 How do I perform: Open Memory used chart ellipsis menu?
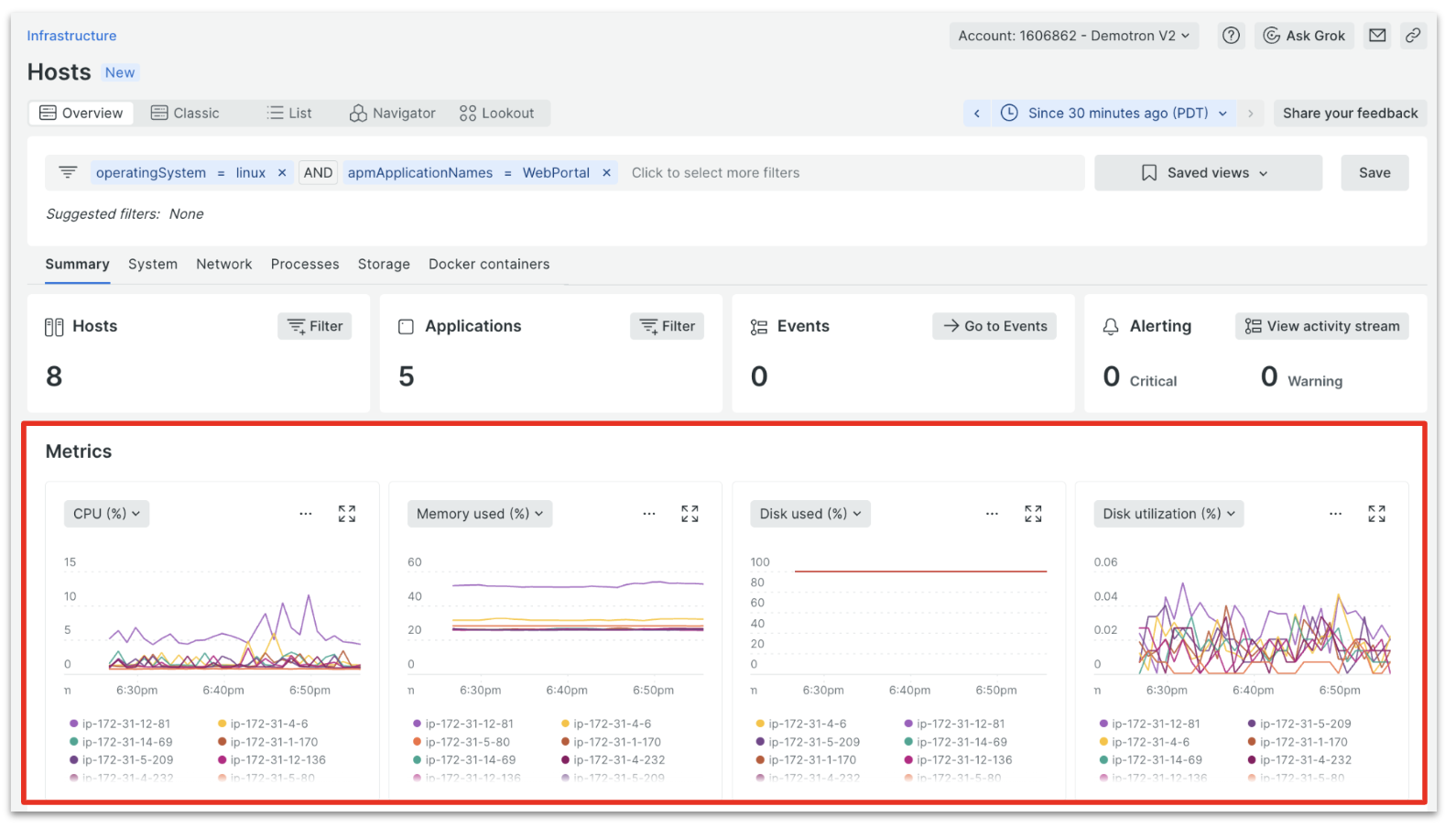click(x=649, y=514)
